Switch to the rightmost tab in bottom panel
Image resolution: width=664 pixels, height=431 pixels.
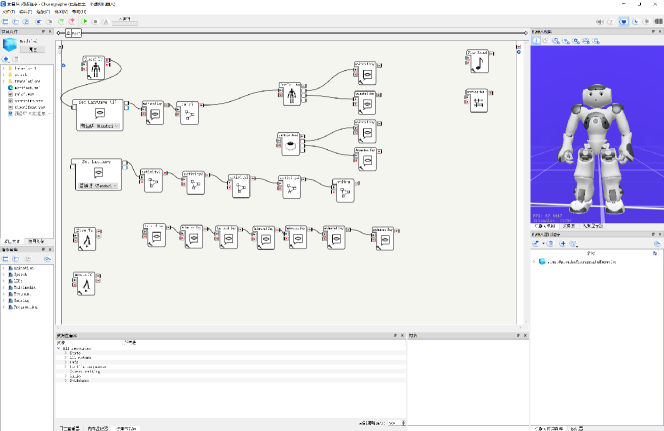point(127,427)
